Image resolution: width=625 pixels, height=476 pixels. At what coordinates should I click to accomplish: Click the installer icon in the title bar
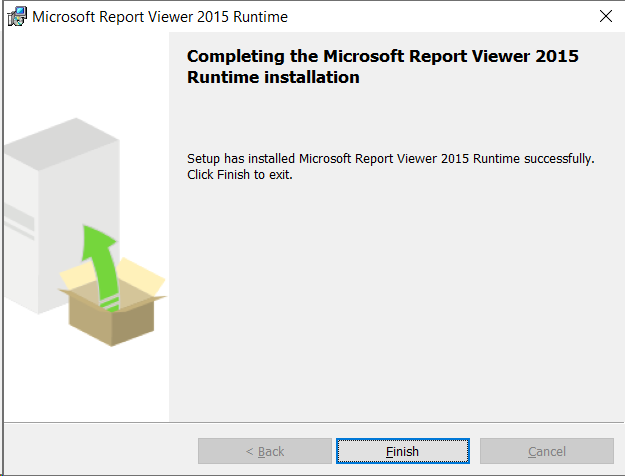[17, 17]
